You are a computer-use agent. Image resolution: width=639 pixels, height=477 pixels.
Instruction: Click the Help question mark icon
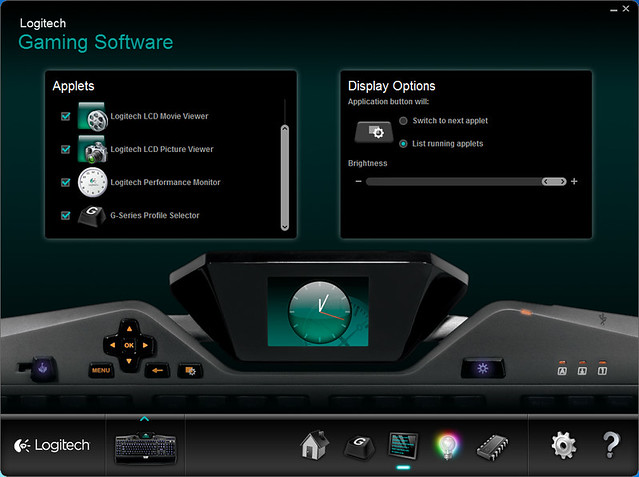[611, 445]
